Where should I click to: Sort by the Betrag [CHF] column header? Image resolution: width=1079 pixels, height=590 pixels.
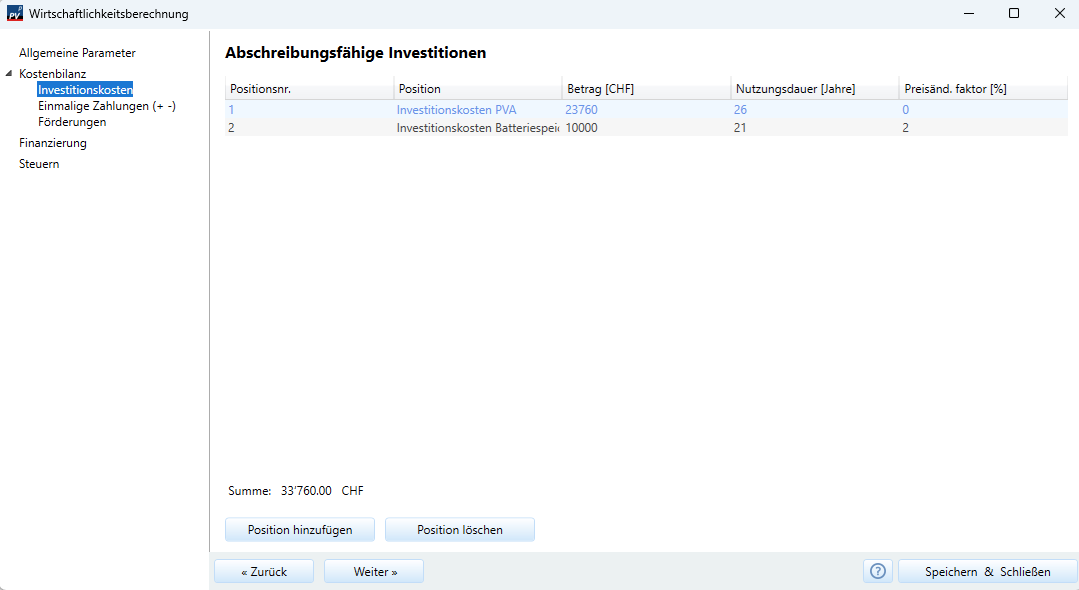[x=646, y=89]
